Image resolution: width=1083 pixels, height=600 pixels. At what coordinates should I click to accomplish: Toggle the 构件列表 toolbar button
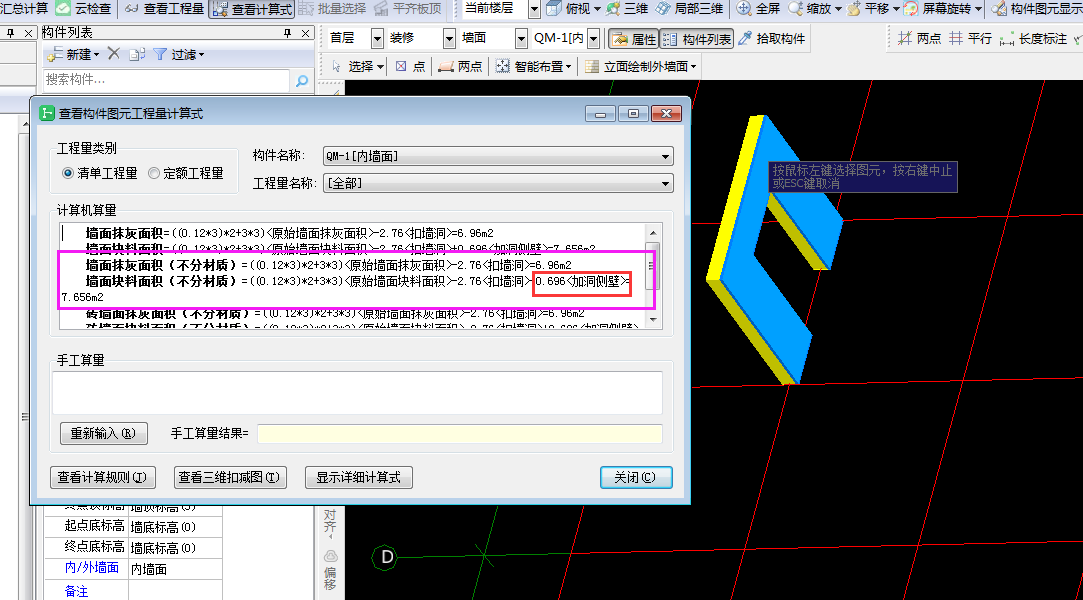click(x=697, y=39)
